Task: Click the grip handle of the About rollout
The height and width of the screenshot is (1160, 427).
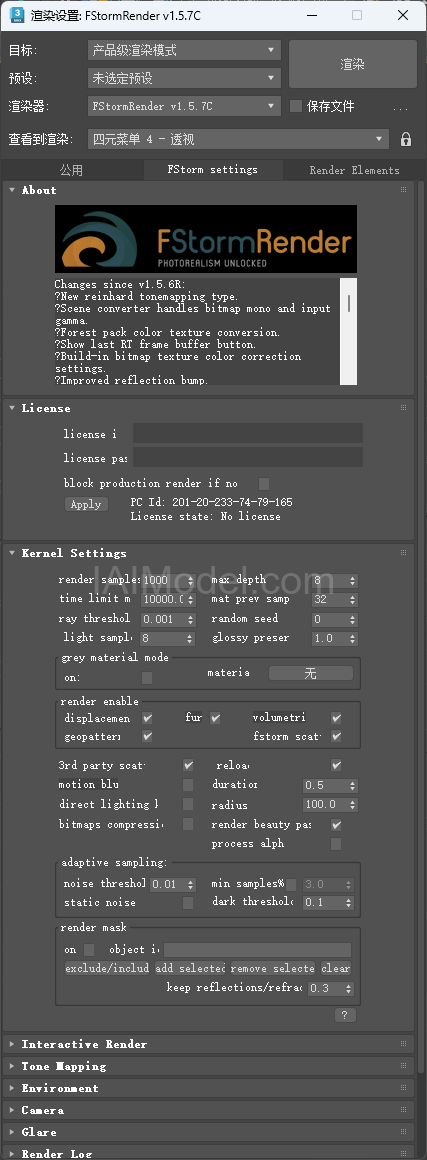Action: [x=403, y=190]
